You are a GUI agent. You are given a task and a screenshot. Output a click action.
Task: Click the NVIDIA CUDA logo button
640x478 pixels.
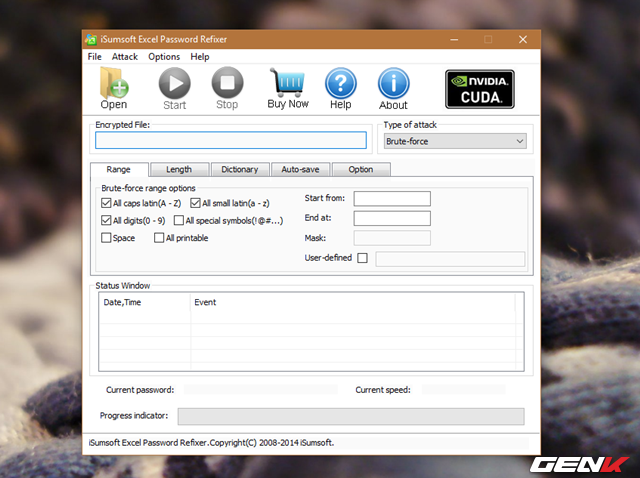[480, 89]
